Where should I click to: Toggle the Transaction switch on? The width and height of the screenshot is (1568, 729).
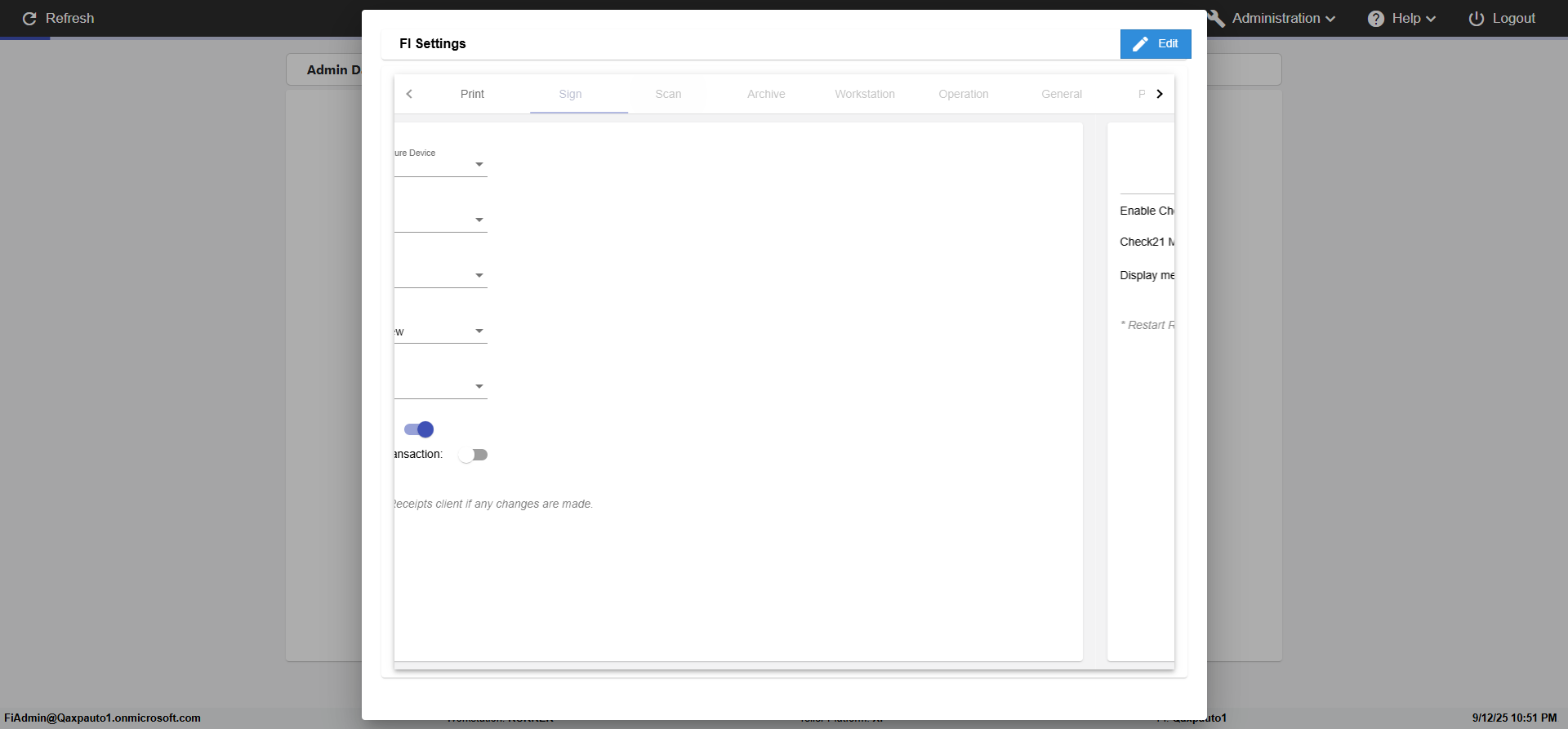473,455
